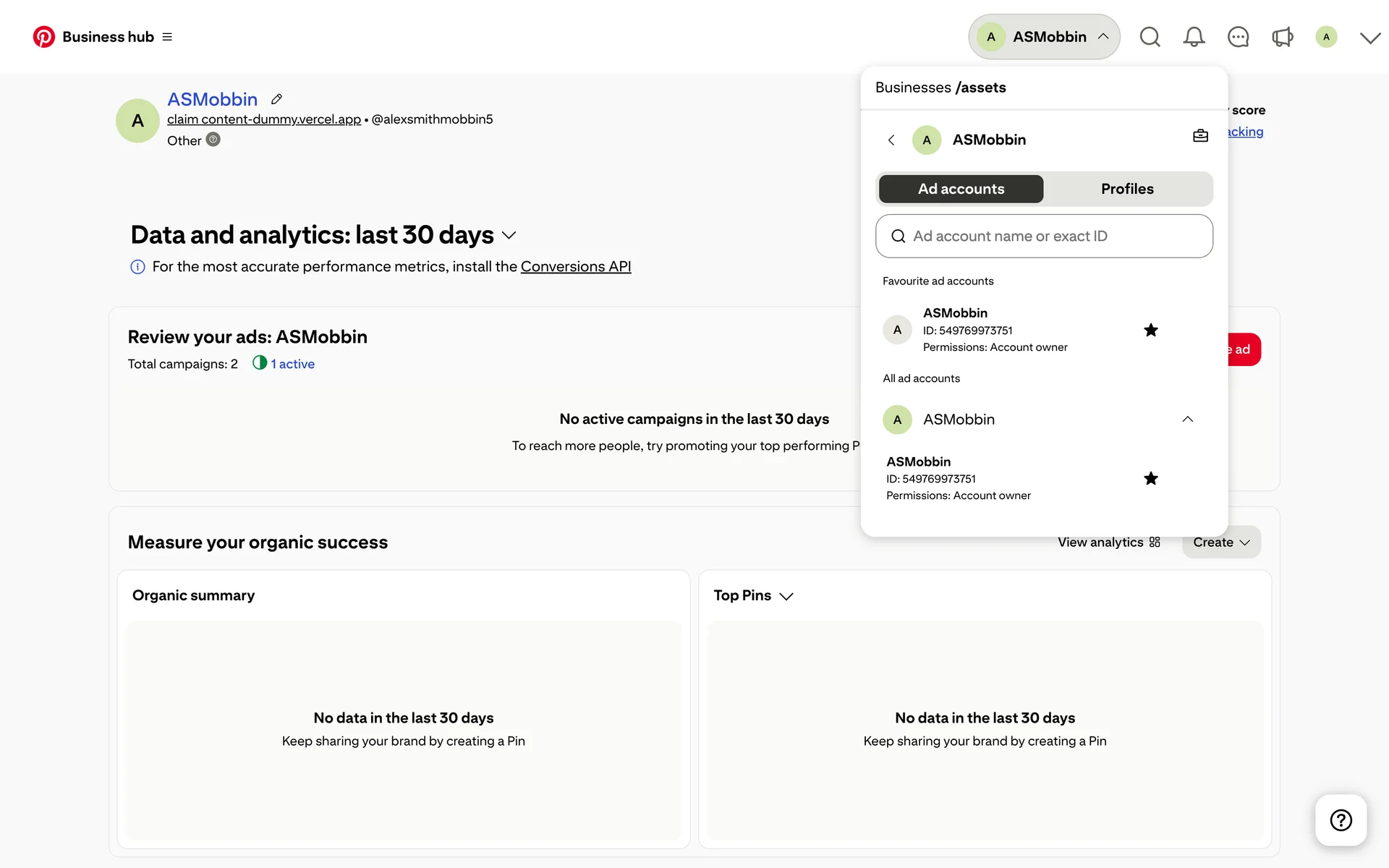Open the Conversions API link
The image size is (1389, 868).
575,266
